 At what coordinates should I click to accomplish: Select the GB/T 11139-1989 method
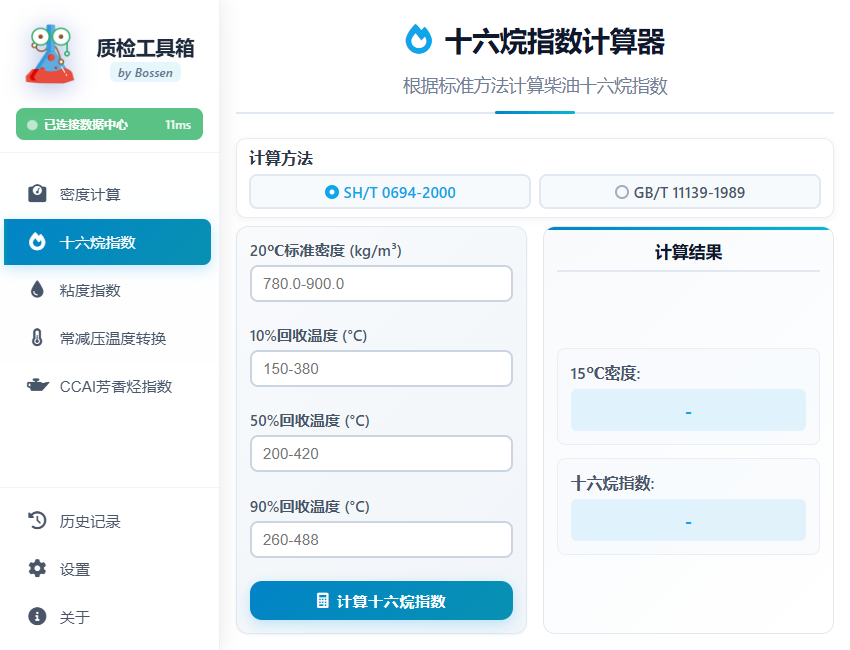(x=680, y=192)
